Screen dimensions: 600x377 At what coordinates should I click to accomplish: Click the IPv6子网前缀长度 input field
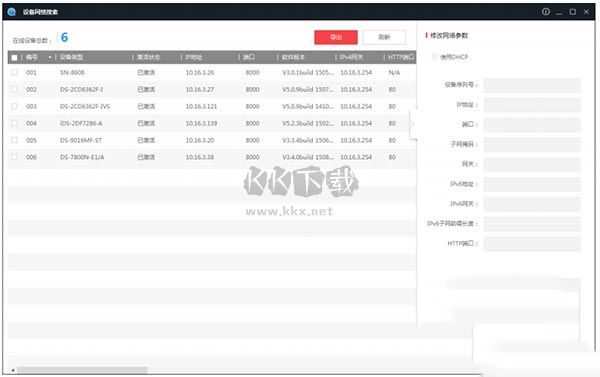pos(532,224)
